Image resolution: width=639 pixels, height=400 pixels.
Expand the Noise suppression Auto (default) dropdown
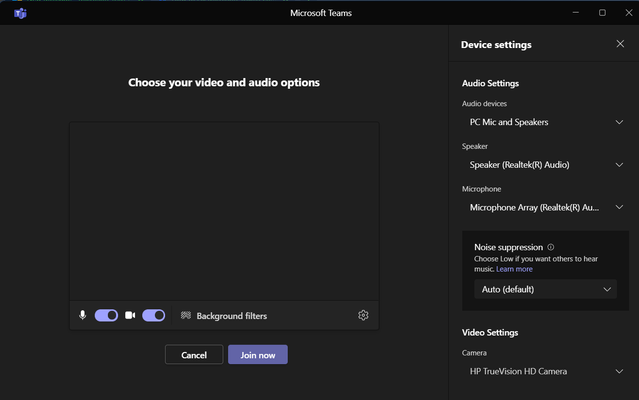pyautogui.click(x=545, y=289)
